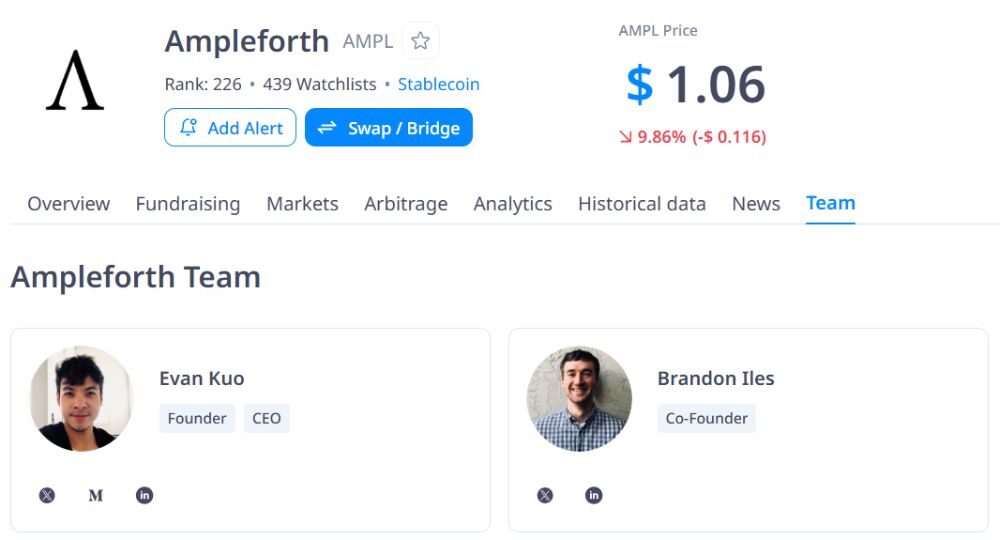Open the Historical data tab

(642, 204)
